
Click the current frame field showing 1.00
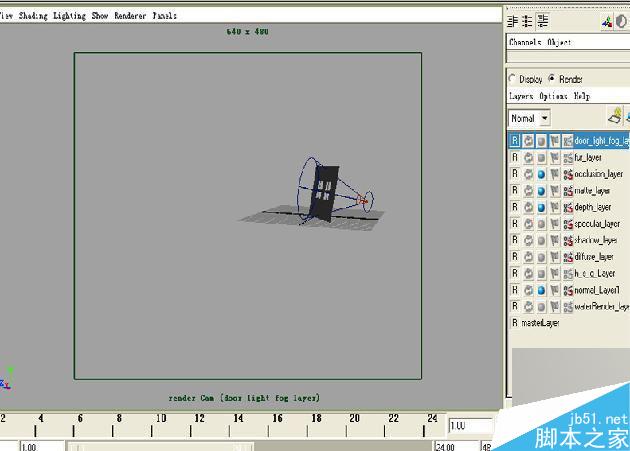coord(470,426)
